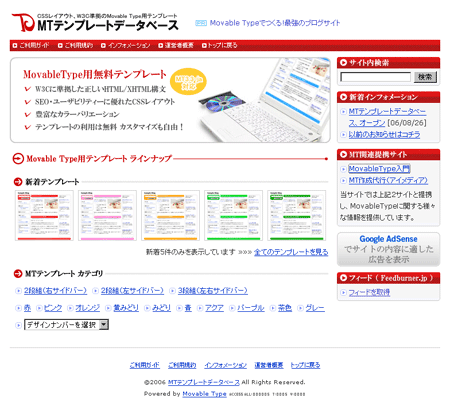Click the bullet icon before 2段組(右サイドバー)
Image resolution: width=450 pixels, height=405 pixels.
(x=18, y=291)
